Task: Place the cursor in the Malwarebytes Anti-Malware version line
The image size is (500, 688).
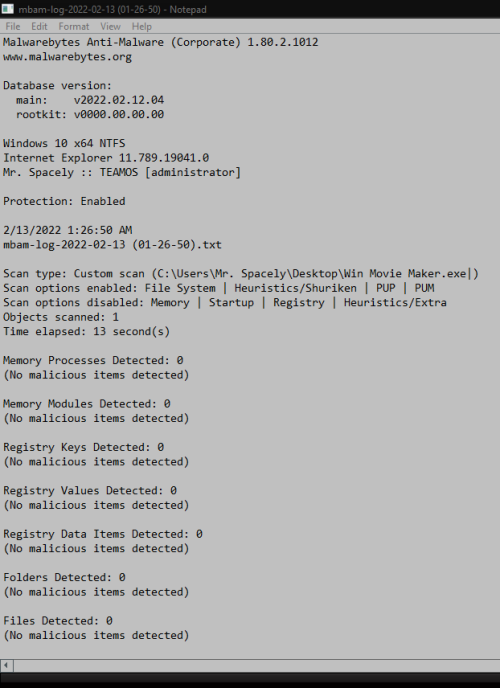Action: pyautogui.click(x=161, y=42)
